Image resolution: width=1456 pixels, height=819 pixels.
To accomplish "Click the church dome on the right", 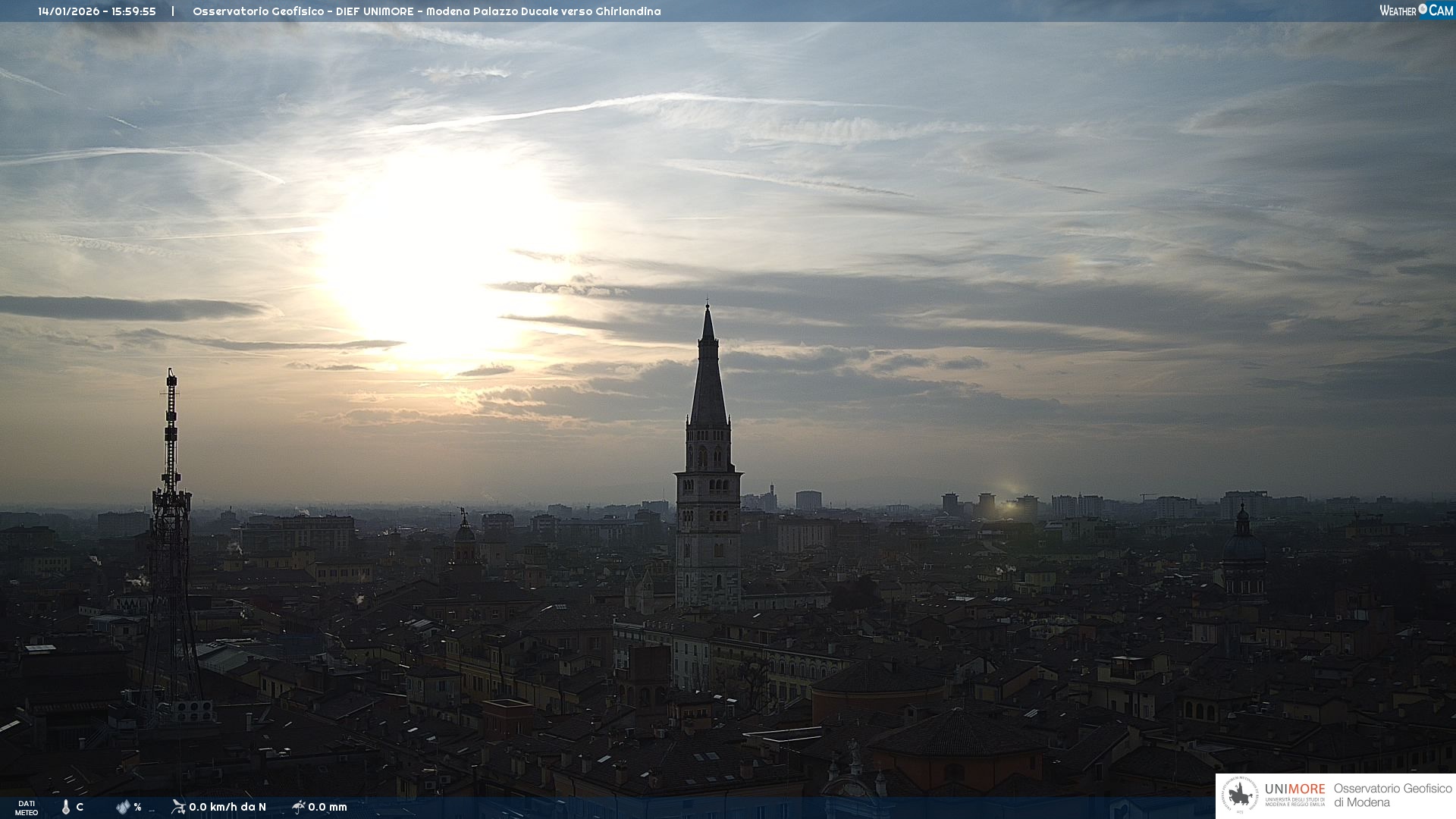I will tap(1244, 546).
